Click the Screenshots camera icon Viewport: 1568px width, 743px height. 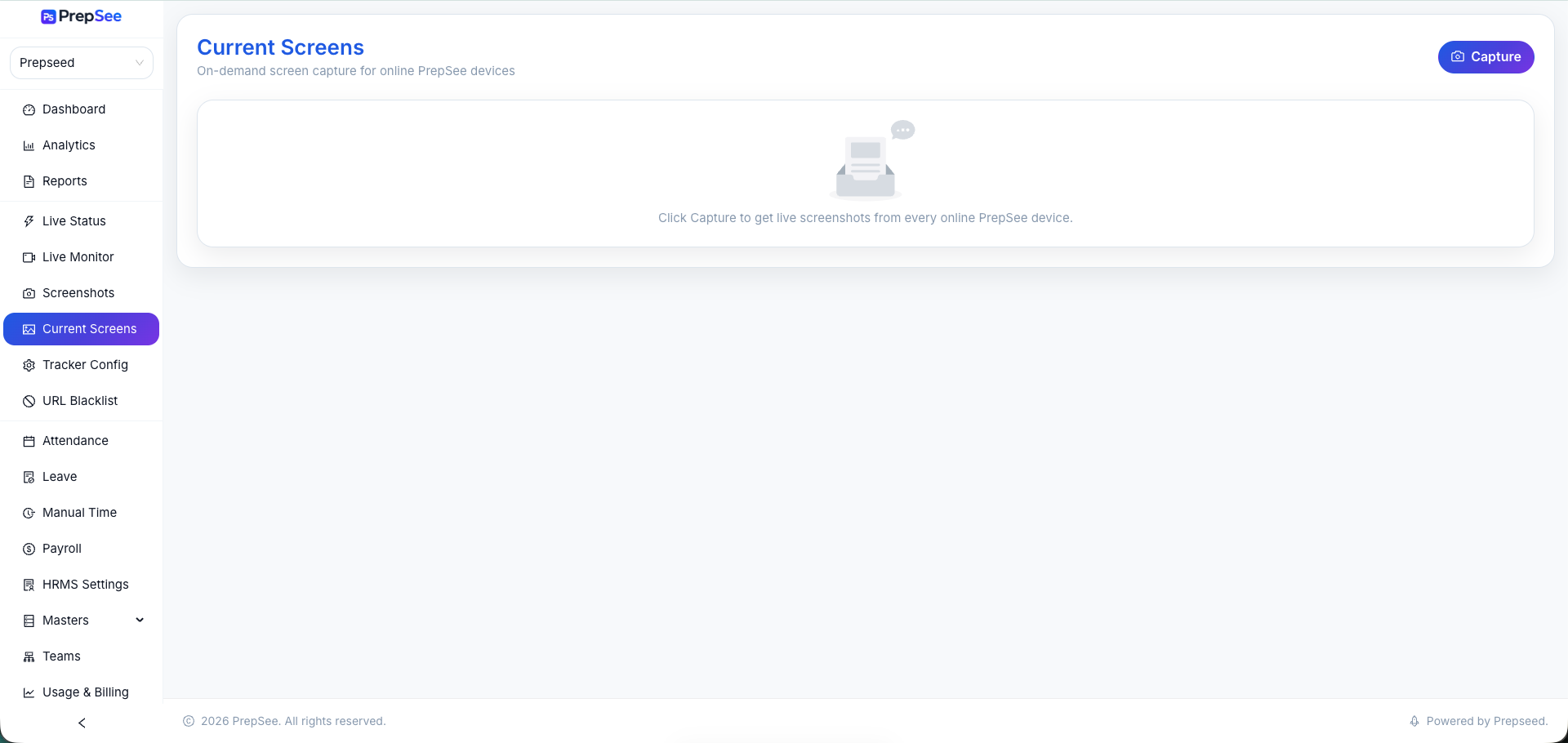pyautogui.click(x=29, y=294)
